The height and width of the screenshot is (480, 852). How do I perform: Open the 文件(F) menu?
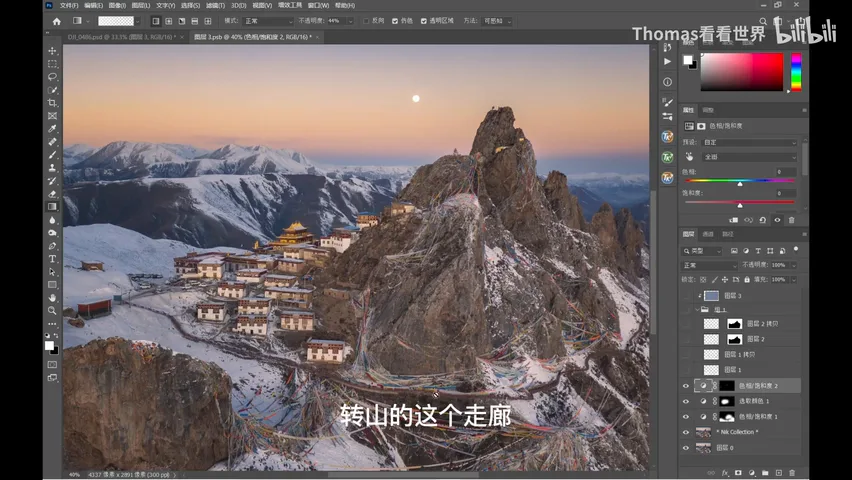point(69,5)
